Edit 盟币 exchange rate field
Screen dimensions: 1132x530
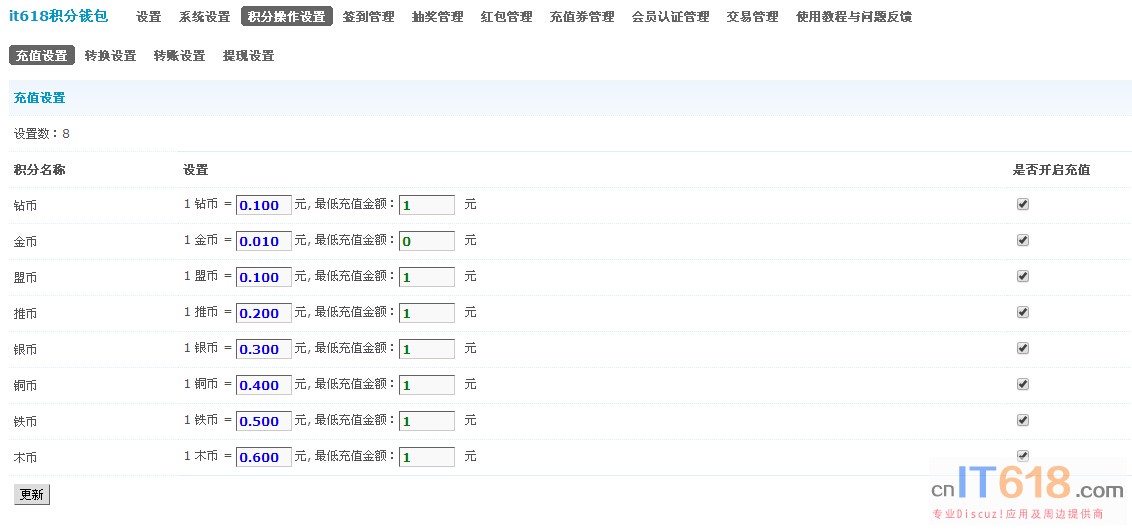pos(264,277)
